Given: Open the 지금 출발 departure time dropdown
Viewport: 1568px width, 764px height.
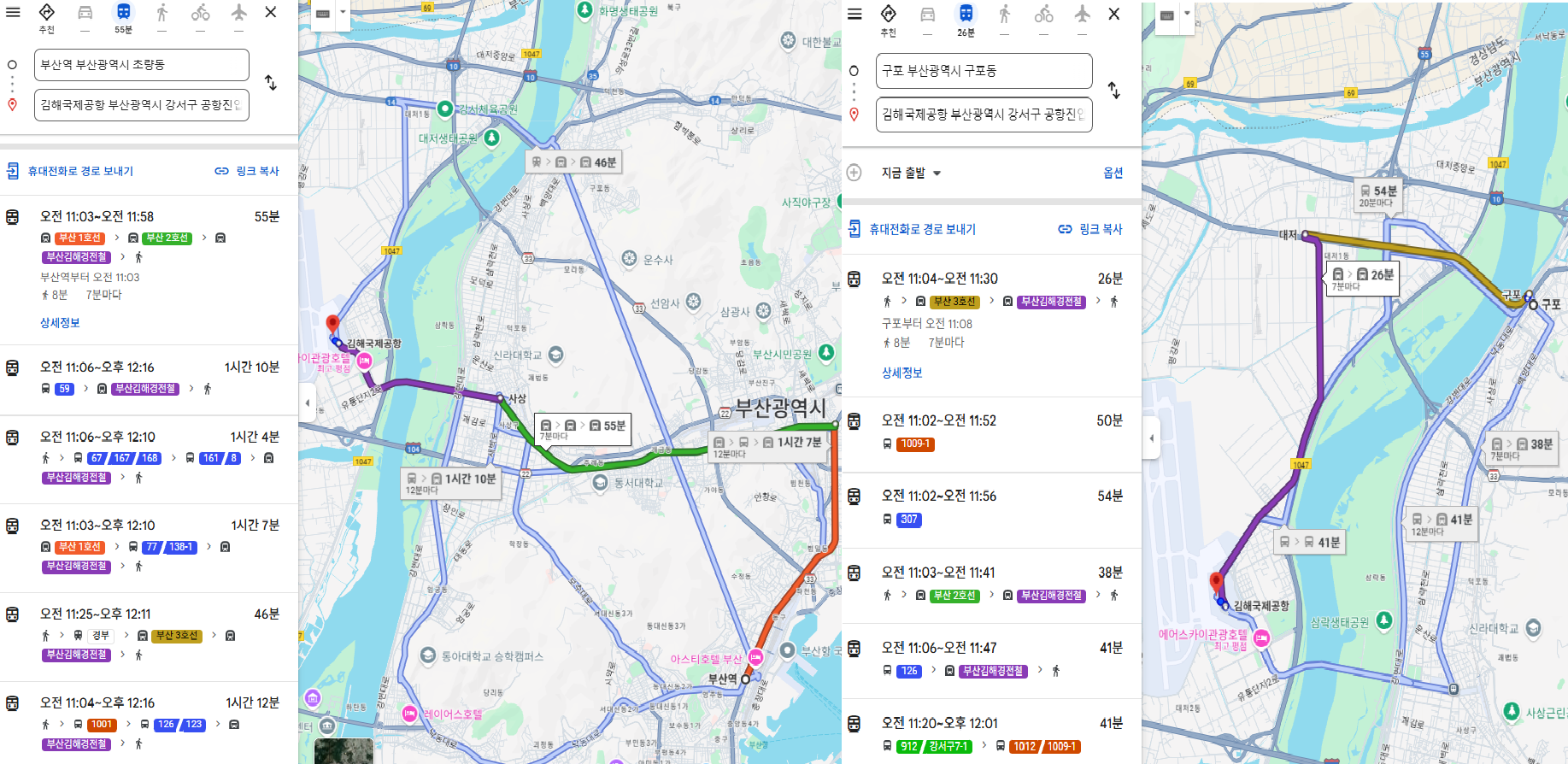Looking at the screenshot, I should (x=911, y=173).
